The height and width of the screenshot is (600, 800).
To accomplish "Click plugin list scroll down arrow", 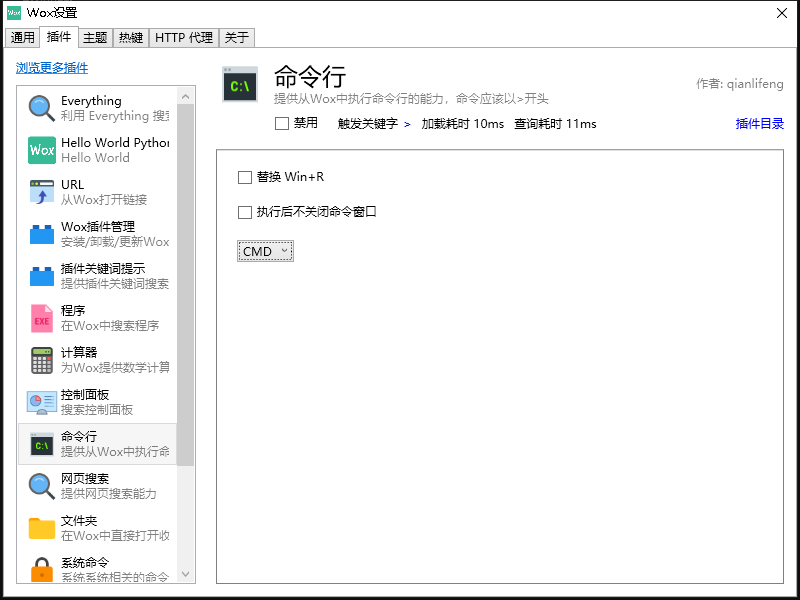I will (185, 574).
